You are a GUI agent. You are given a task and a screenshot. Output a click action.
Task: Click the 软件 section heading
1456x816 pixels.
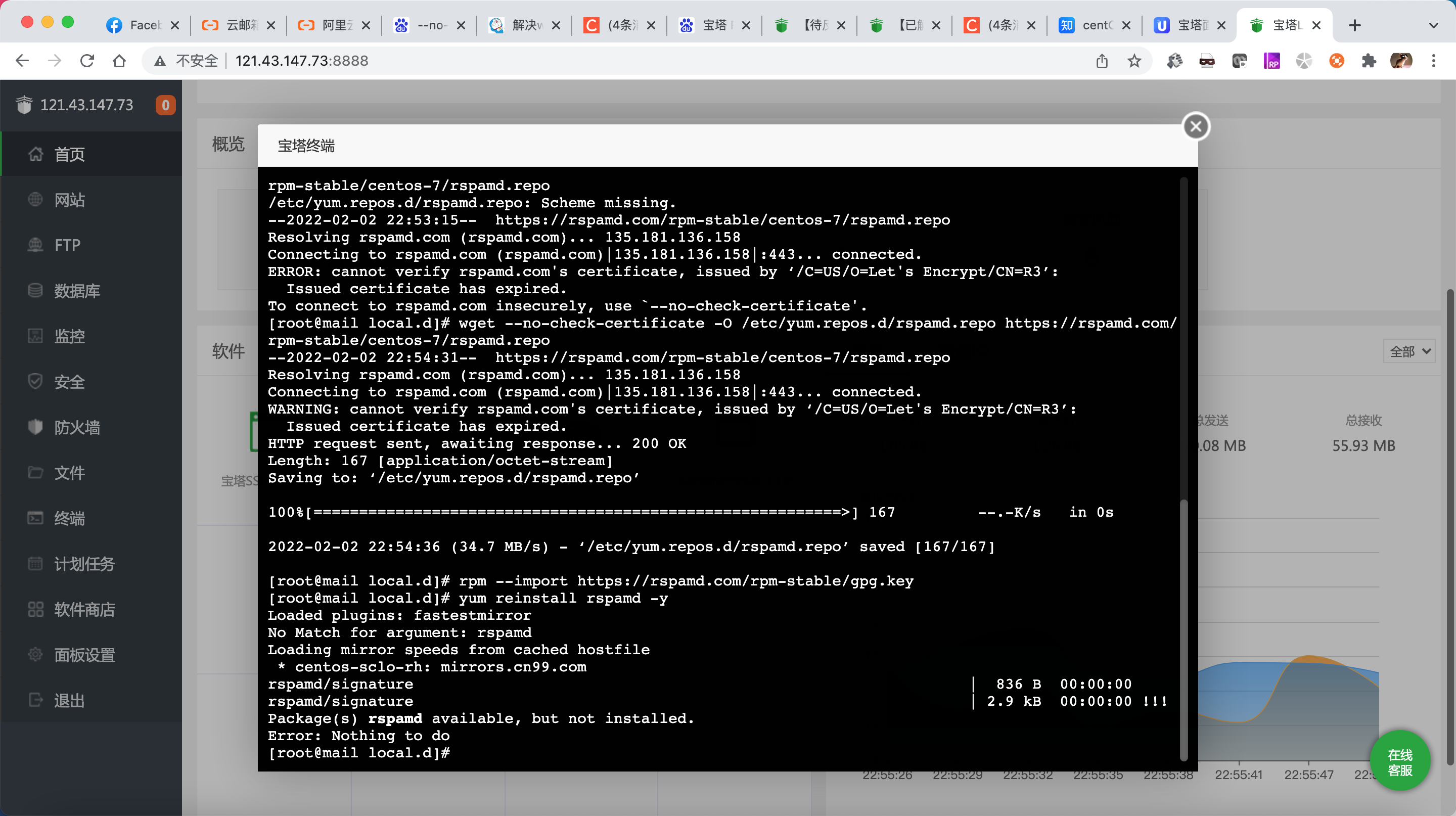coord(229,351)
